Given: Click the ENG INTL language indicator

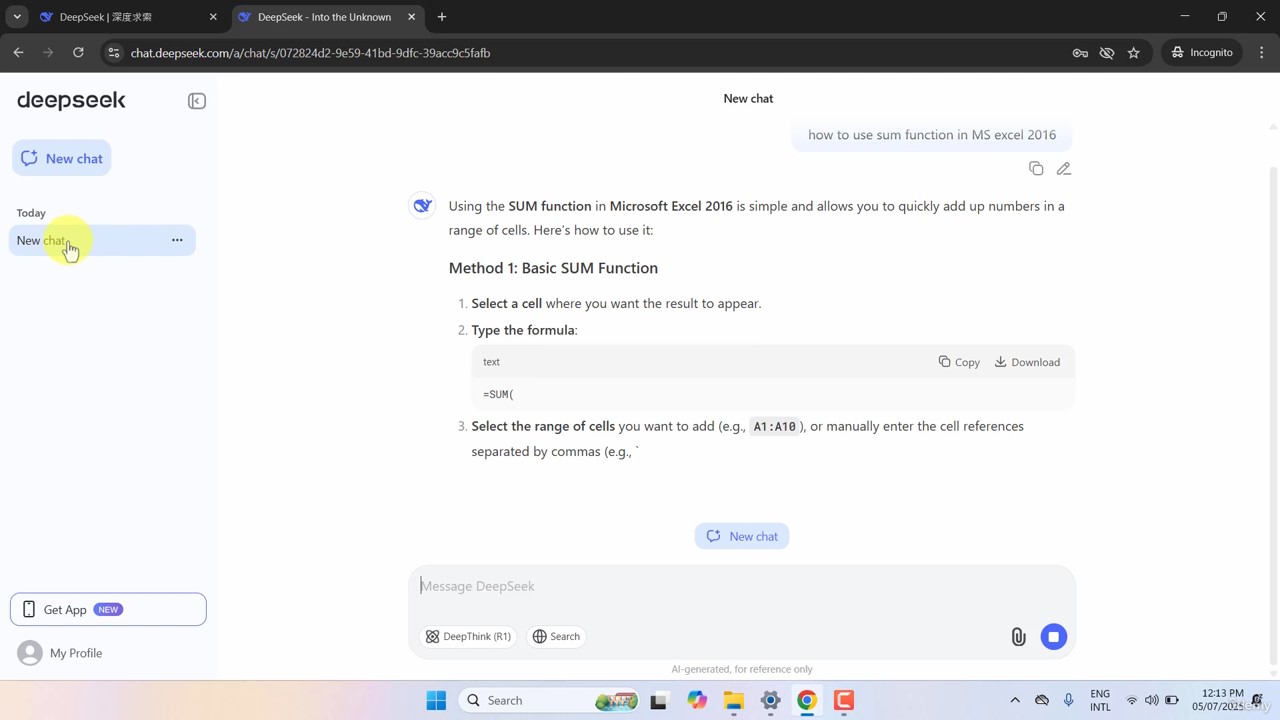Looking at the screenshot, I should (x=1100, y=700).
